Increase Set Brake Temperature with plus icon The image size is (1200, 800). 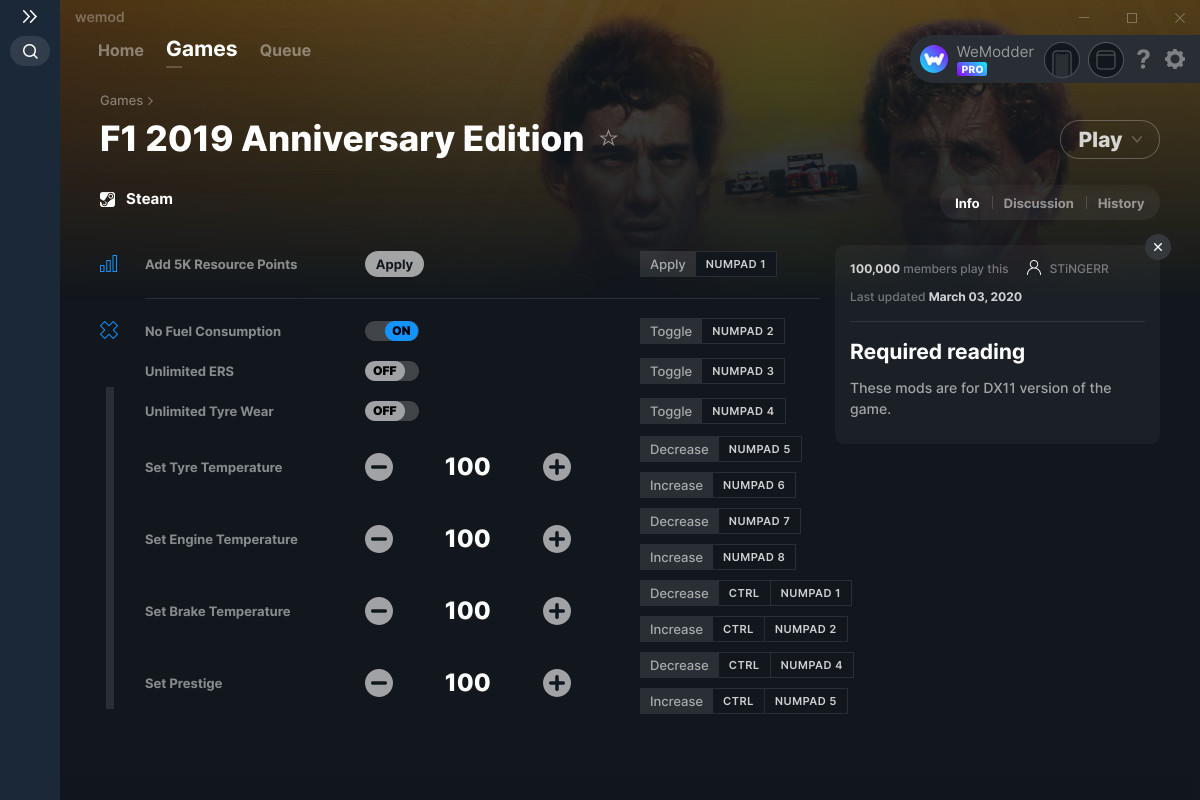point(557,611)
